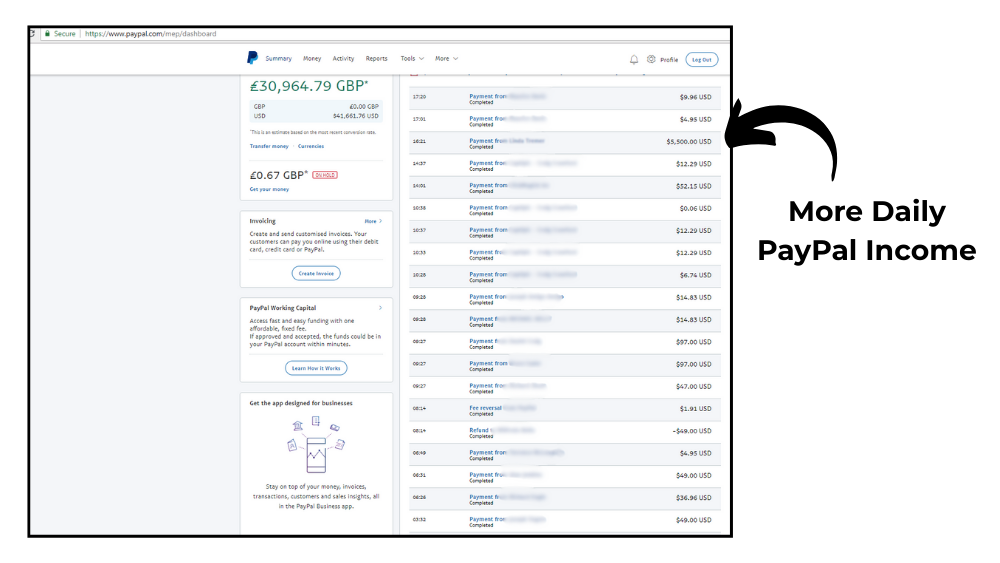Open the 06:31 payment transaction
Image resolution: width=1000 pixels, height=563 pixels.
pos(564,476)
